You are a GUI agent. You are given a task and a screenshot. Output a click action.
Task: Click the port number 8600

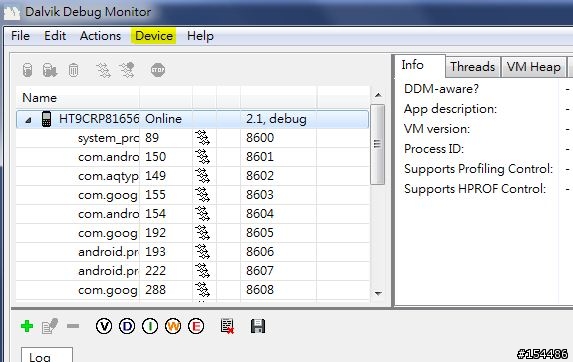(x=260, y=138)
